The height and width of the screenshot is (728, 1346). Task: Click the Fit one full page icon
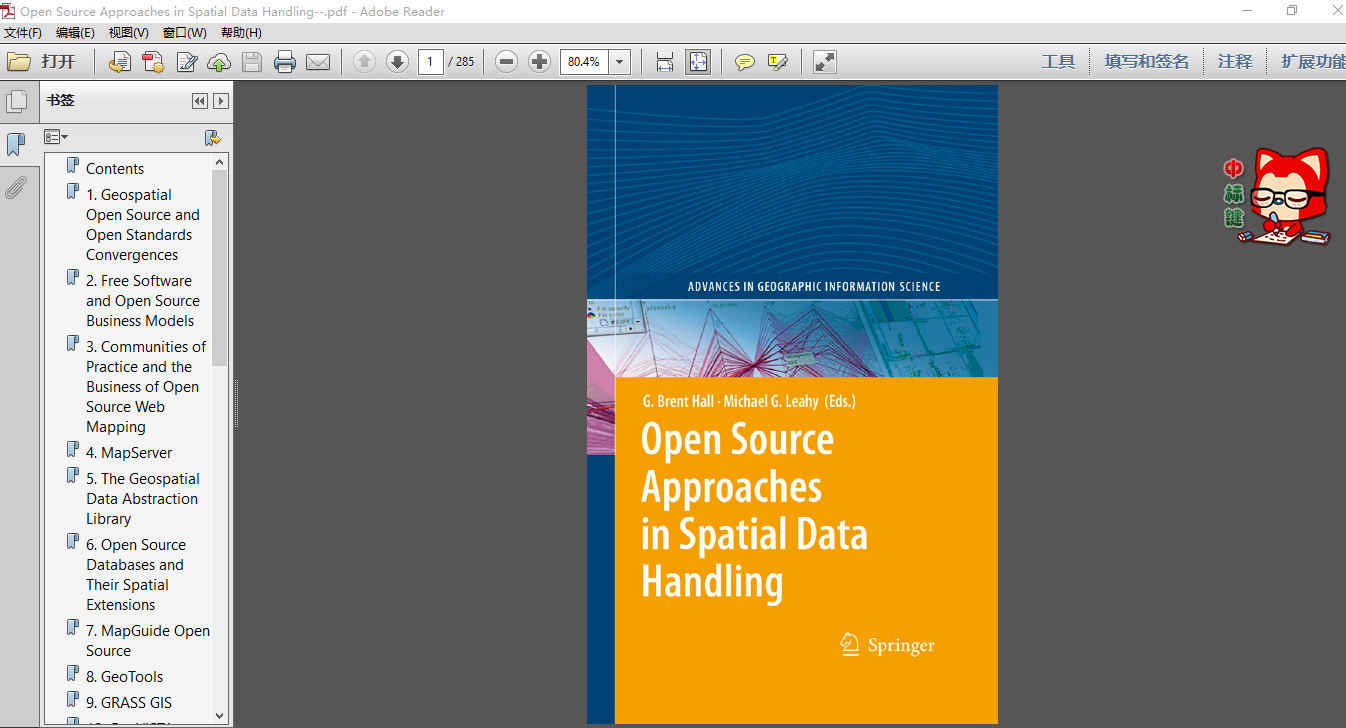click(698, 62)
